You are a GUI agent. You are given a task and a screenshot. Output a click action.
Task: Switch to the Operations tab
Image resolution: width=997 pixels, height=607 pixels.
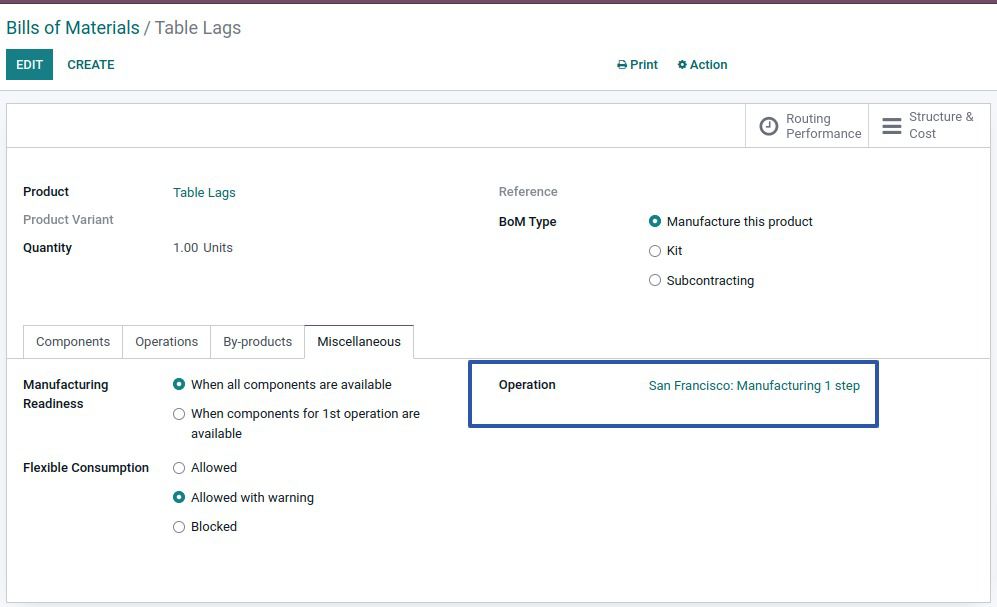(166, 342)
